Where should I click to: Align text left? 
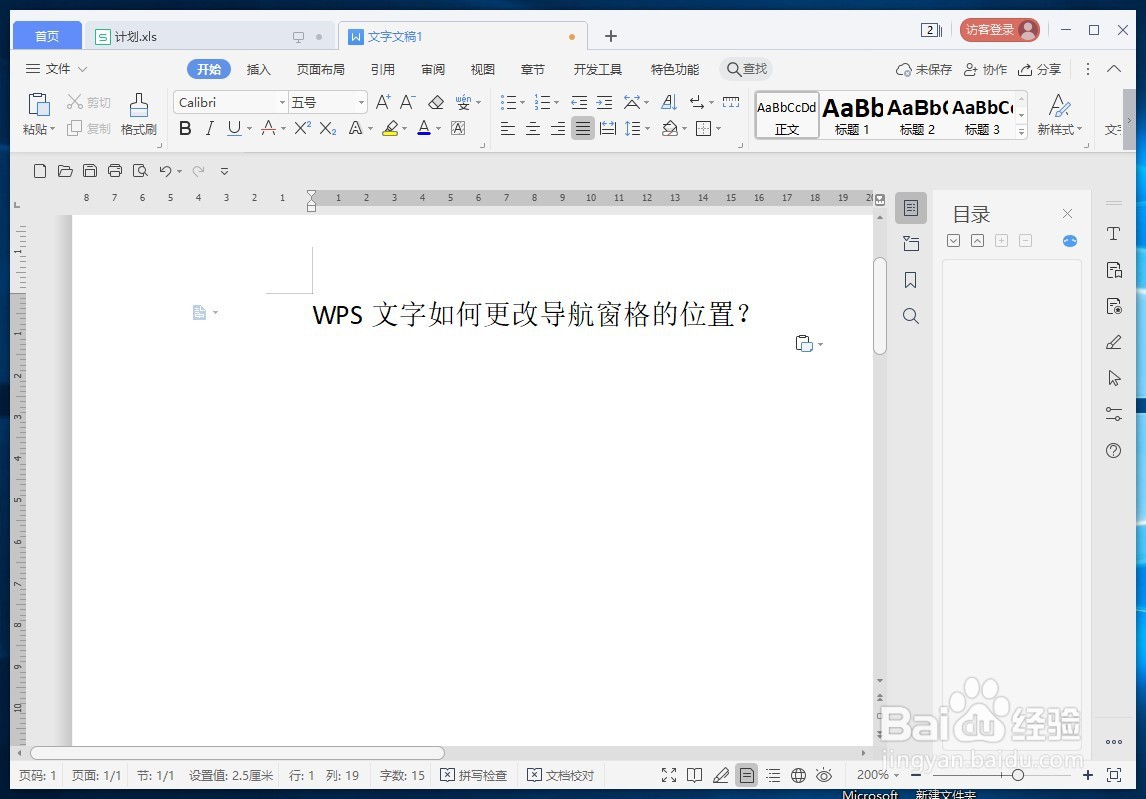click(x=508, y=129)
